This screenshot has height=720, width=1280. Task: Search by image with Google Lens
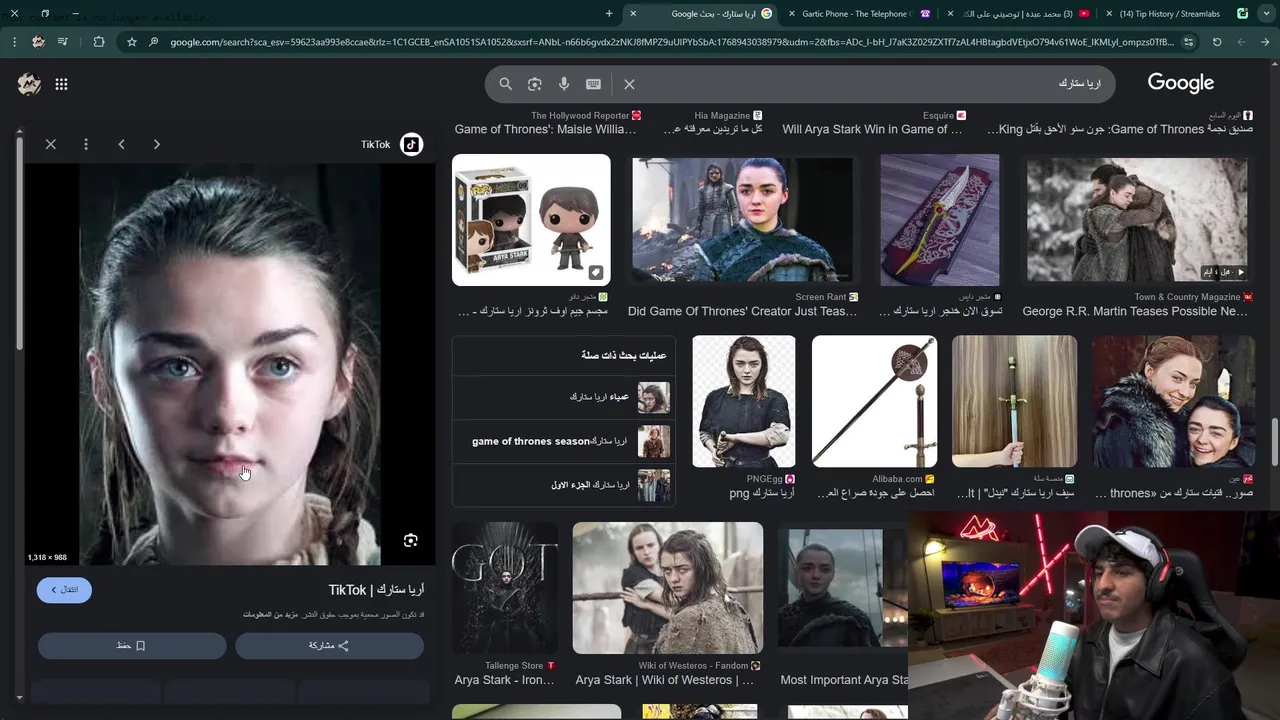(x=534, y=84)
